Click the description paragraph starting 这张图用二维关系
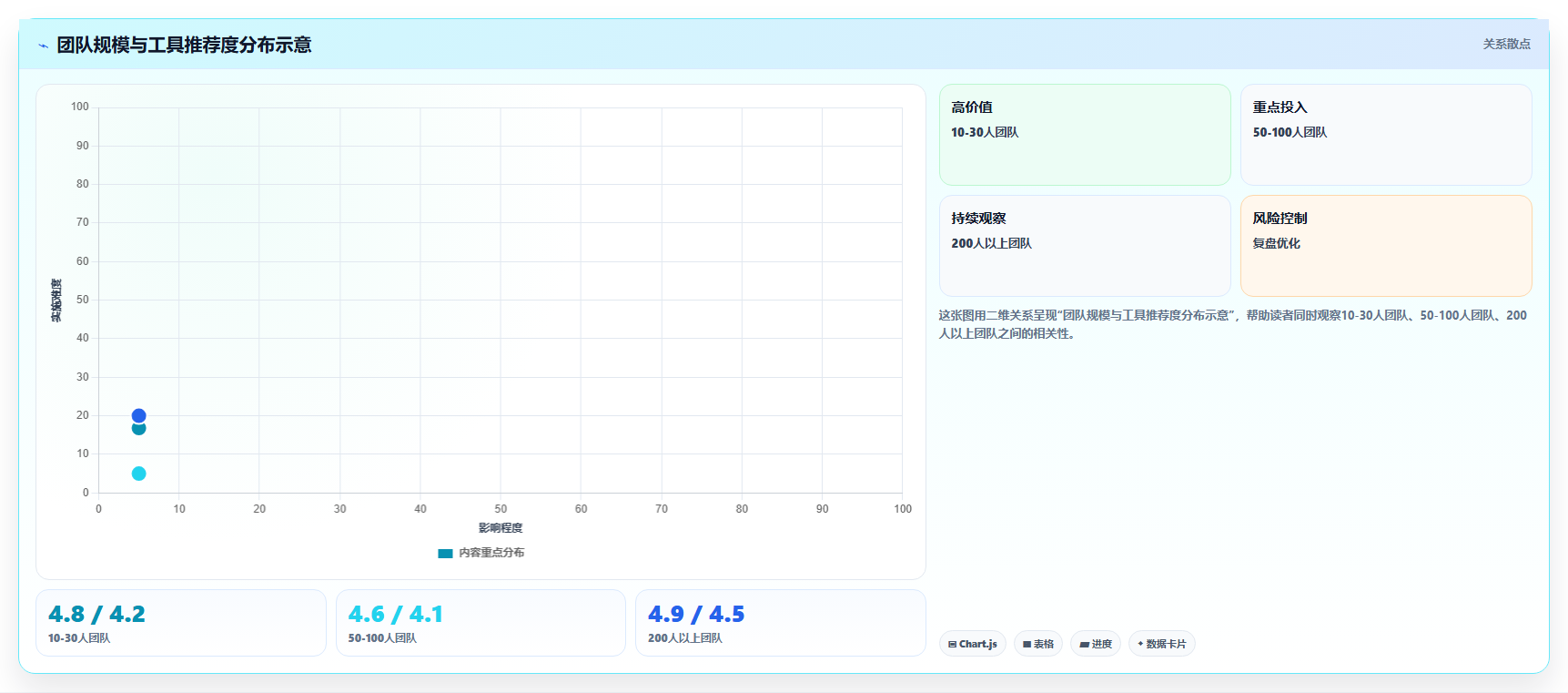Viewport: 1568px width, 693px height. click(x=1233, y=324)
